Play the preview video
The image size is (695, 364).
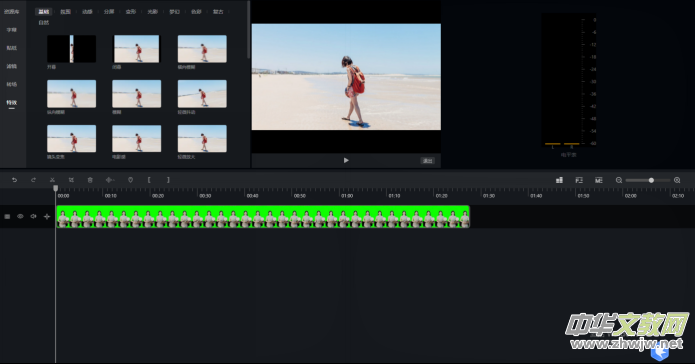tap(346, 160)
